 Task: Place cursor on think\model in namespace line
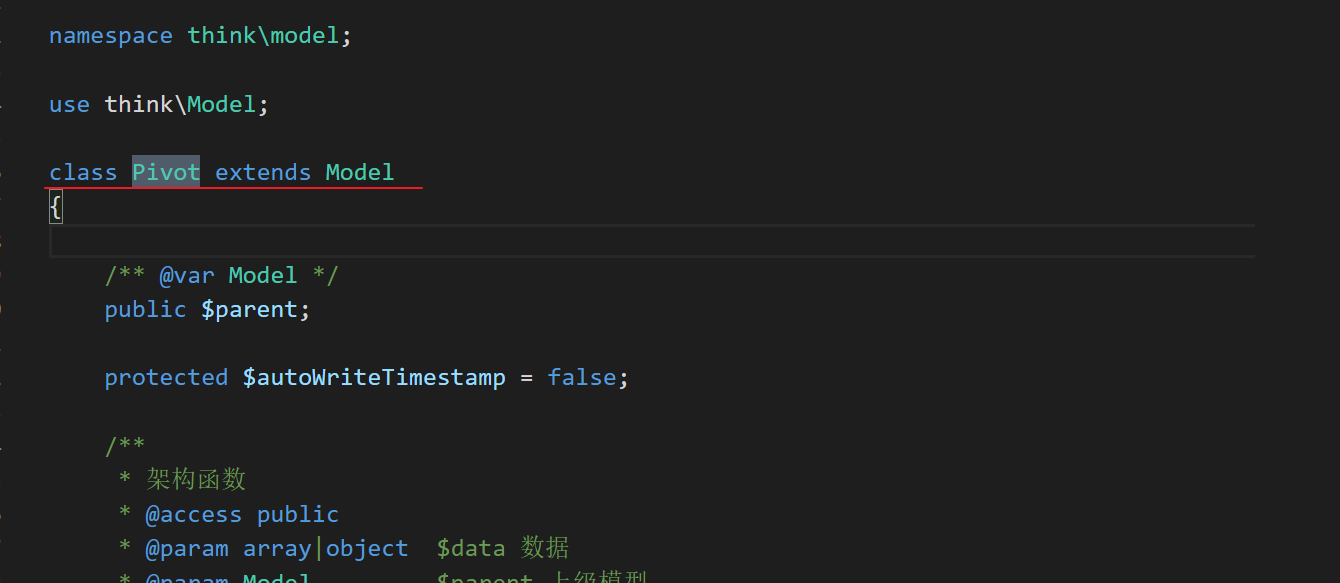264,36
